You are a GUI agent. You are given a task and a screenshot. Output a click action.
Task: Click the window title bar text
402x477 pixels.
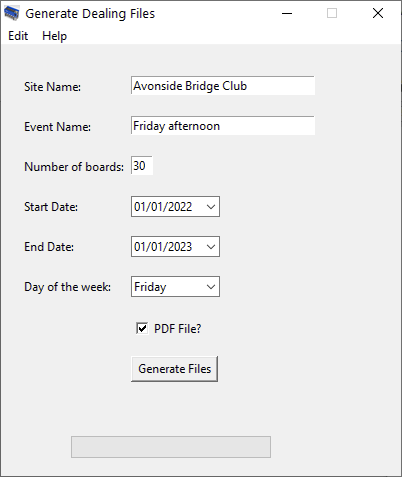90,14
